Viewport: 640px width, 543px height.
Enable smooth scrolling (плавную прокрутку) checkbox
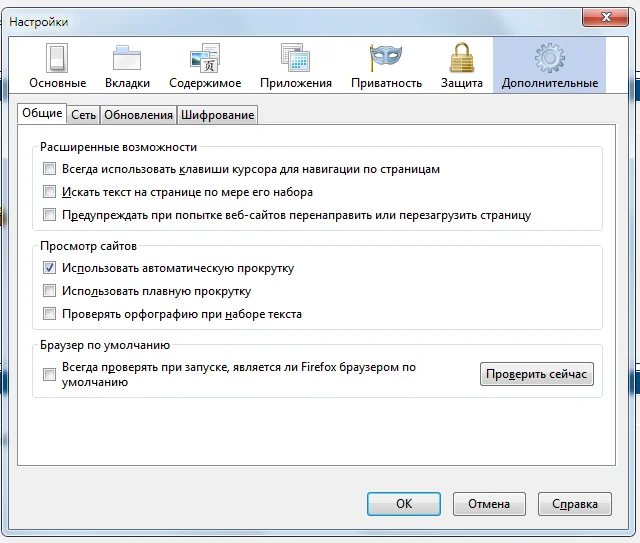click(50, 292)
